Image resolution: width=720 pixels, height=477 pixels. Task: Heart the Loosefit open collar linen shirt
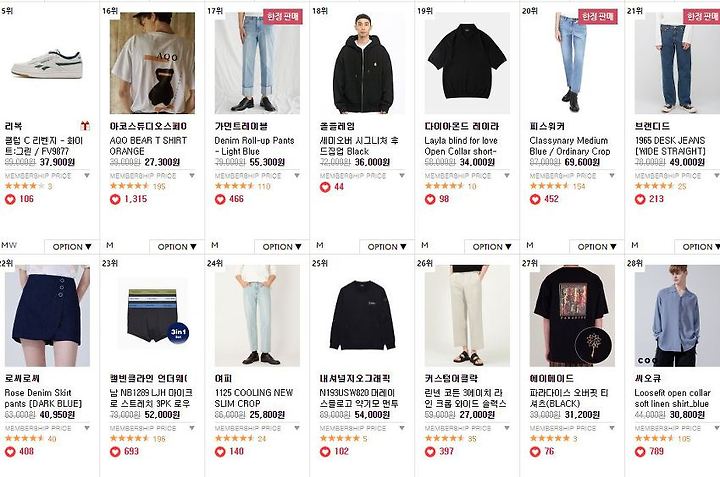pos(640,452)
